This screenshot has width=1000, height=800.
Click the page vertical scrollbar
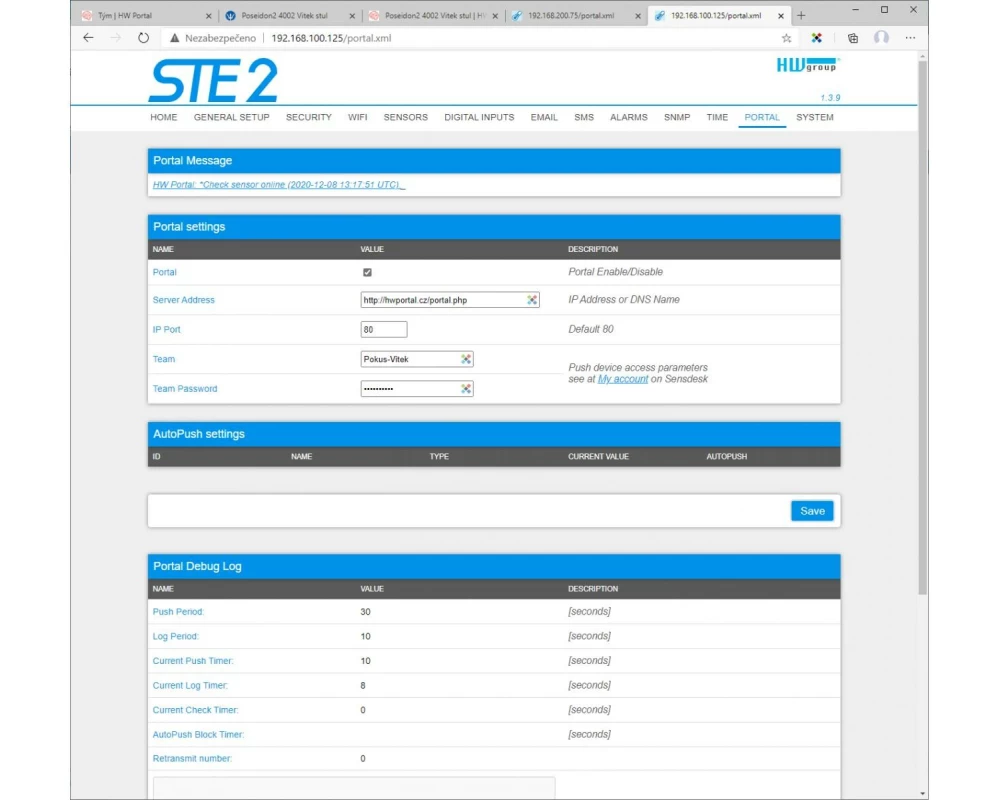923,300
